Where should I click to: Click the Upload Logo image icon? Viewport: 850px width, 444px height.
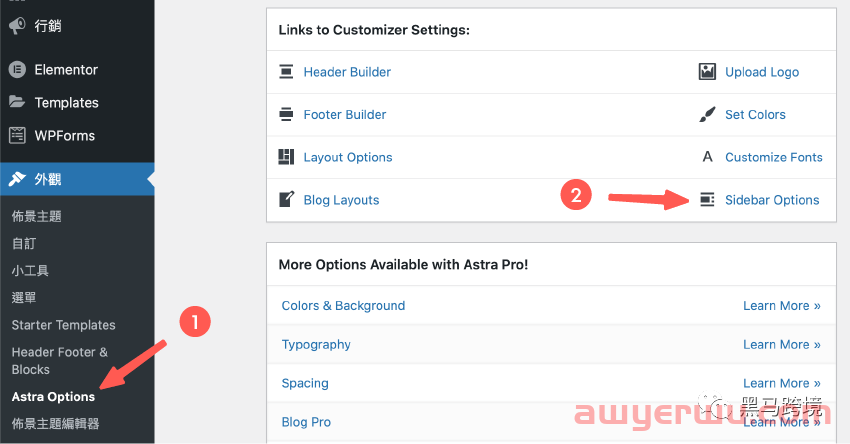[x=707, y=72]
